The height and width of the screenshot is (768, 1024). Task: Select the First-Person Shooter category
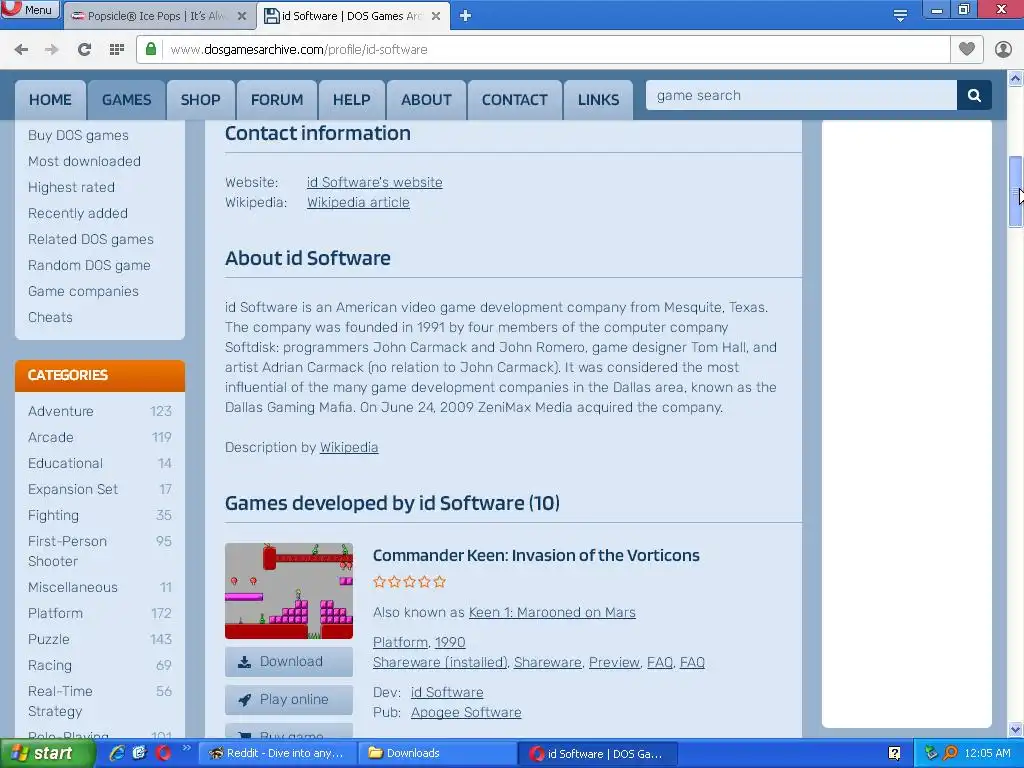coord(67,551)
